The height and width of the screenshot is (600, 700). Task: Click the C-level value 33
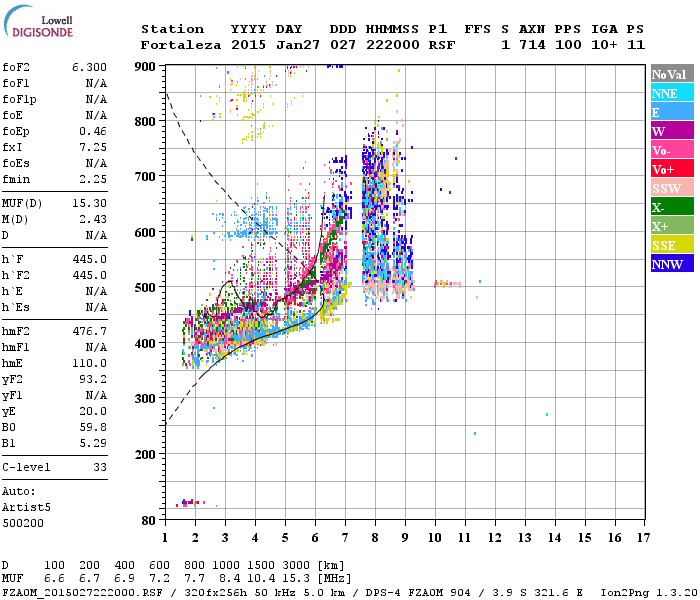coord(99,467)
